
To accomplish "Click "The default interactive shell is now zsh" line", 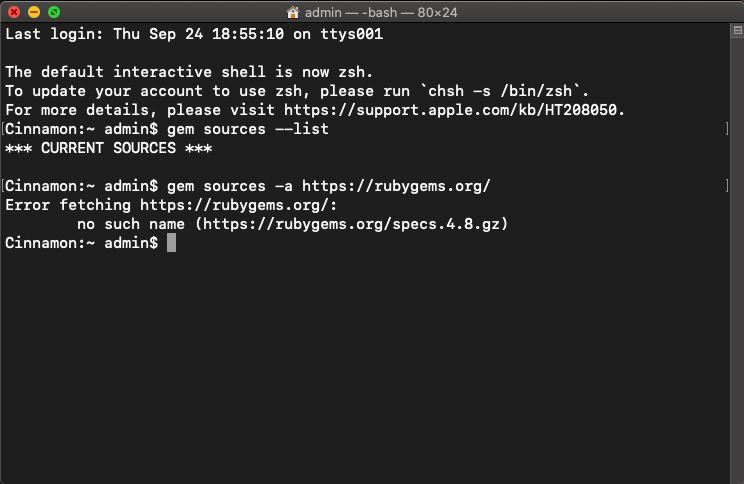I will click(189, 72).
